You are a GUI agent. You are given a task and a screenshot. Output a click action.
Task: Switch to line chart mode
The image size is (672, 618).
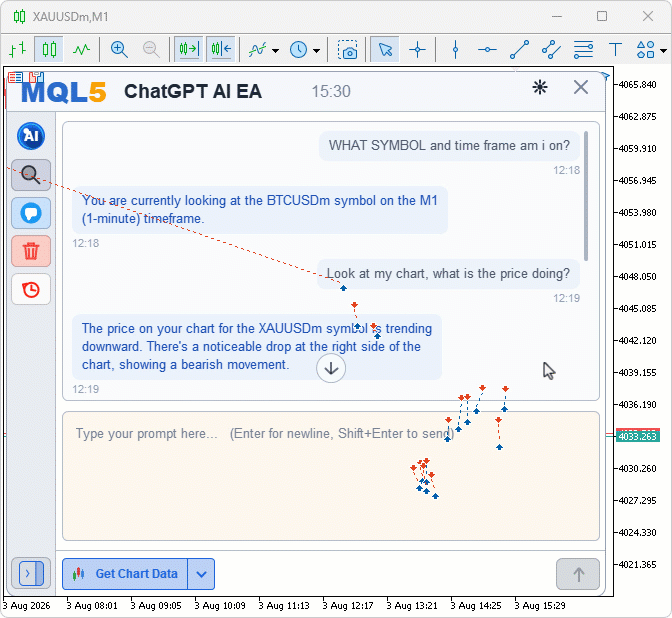81,50
